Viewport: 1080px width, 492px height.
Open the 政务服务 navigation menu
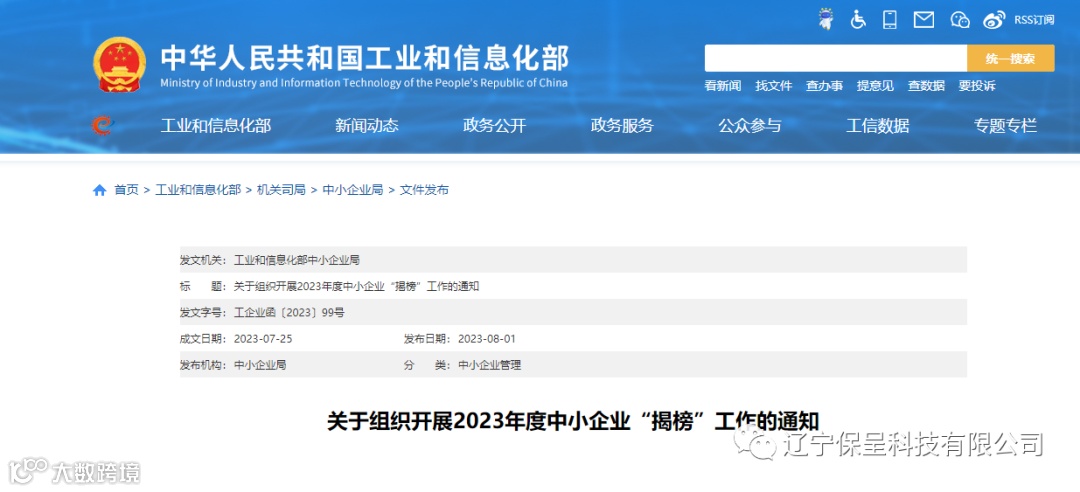pyautogui.click(x=622, y=126)
